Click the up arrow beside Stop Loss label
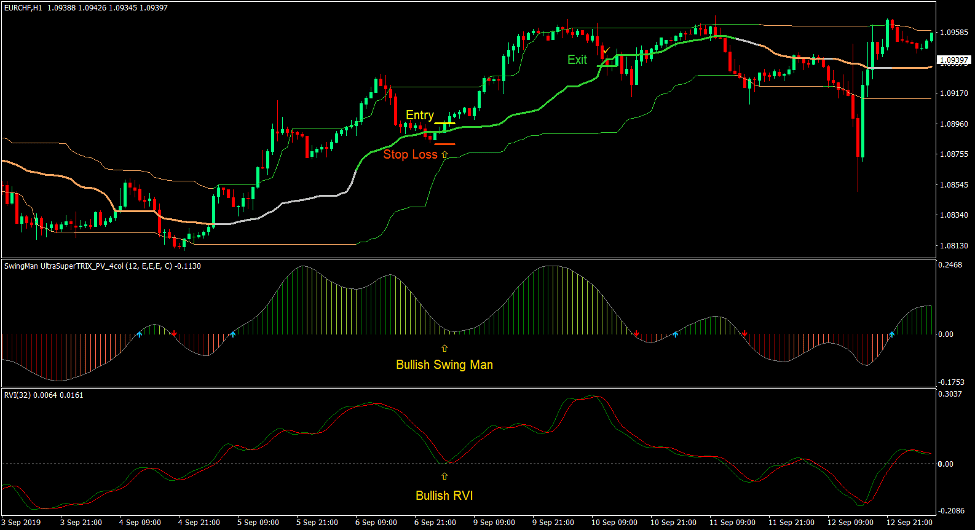Viewport: 977px width, 531px height. tap(445, 155)
